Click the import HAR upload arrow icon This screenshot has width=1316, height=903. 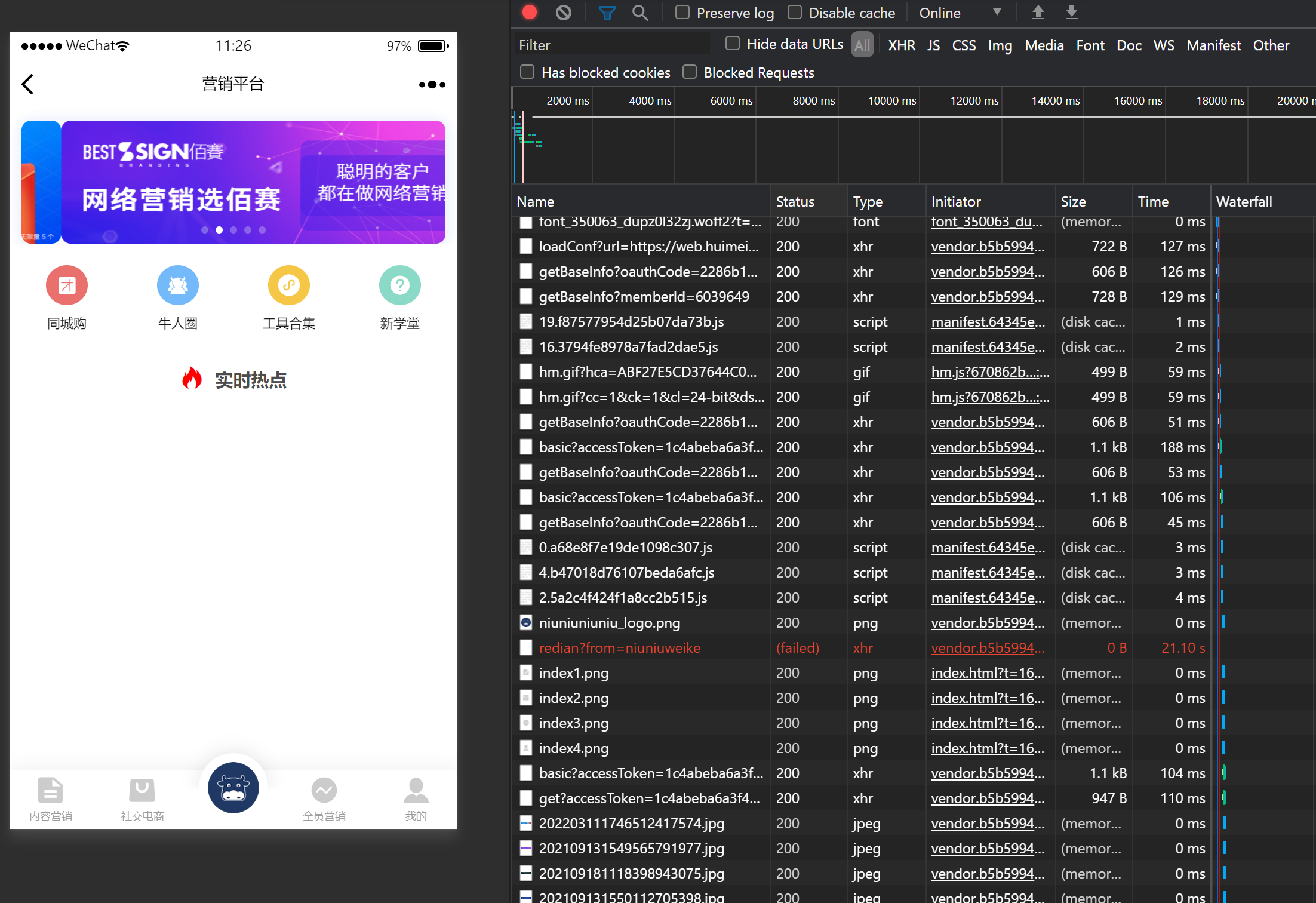pos(1038,12)
